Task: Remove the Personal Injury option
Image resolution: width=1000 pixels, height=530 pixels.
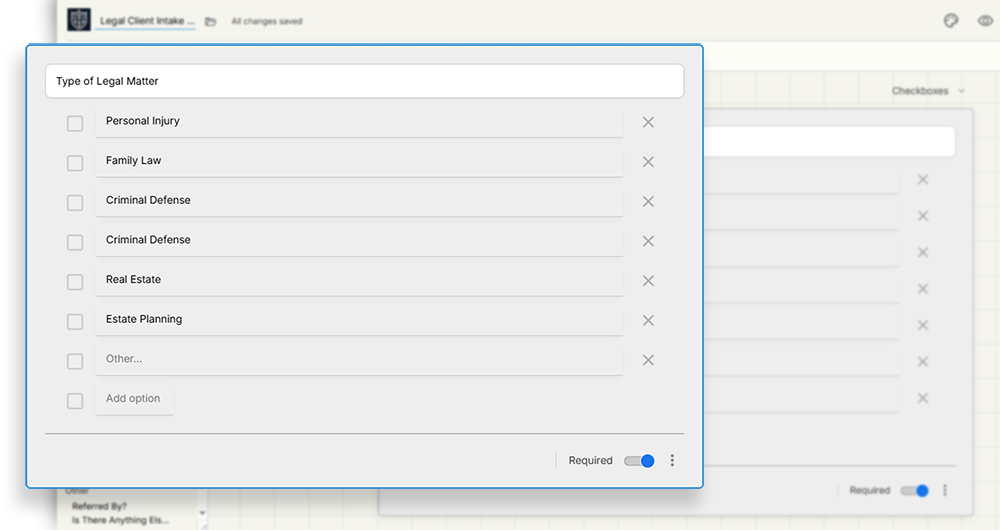Action: (648, 122)
